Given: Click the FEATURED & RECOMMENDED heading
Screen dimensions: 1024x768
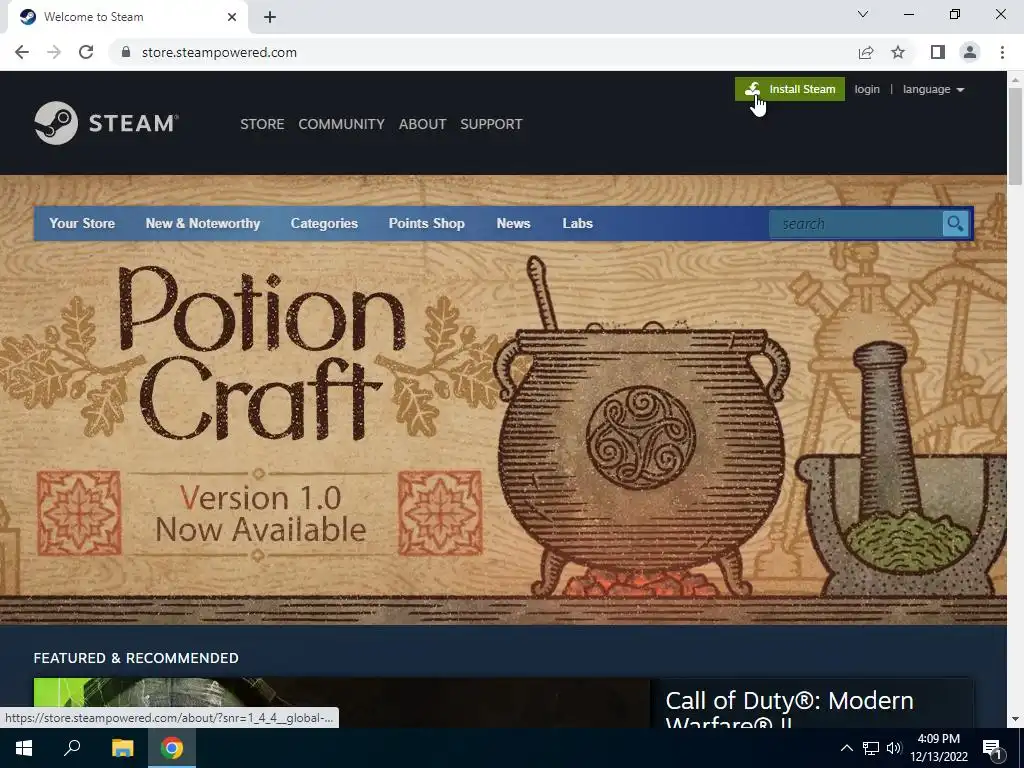Looking at the screenshot, I should click(136, 658).
